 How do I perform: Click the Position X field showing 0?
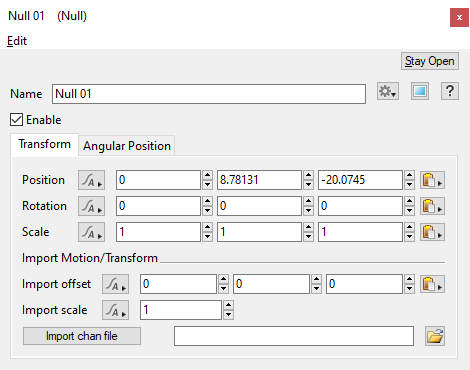click(x=158, y=180)
